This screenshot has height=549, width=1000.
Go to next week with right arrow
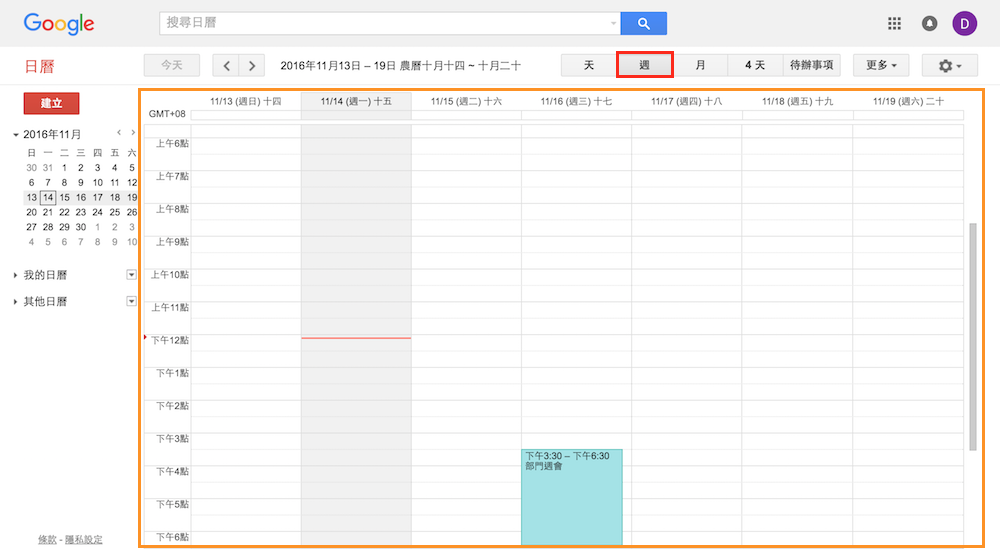click(x=252, y=66)
